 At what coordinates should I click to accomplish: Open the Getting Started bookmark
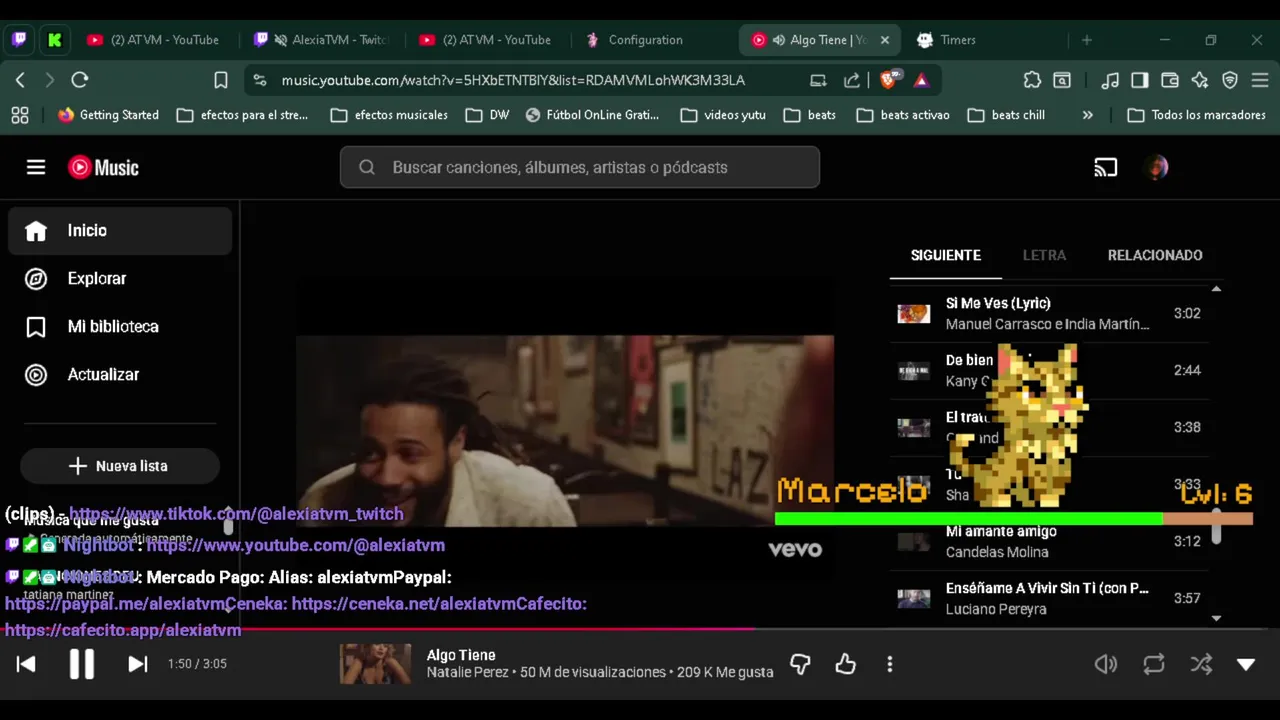pos(109,115)
